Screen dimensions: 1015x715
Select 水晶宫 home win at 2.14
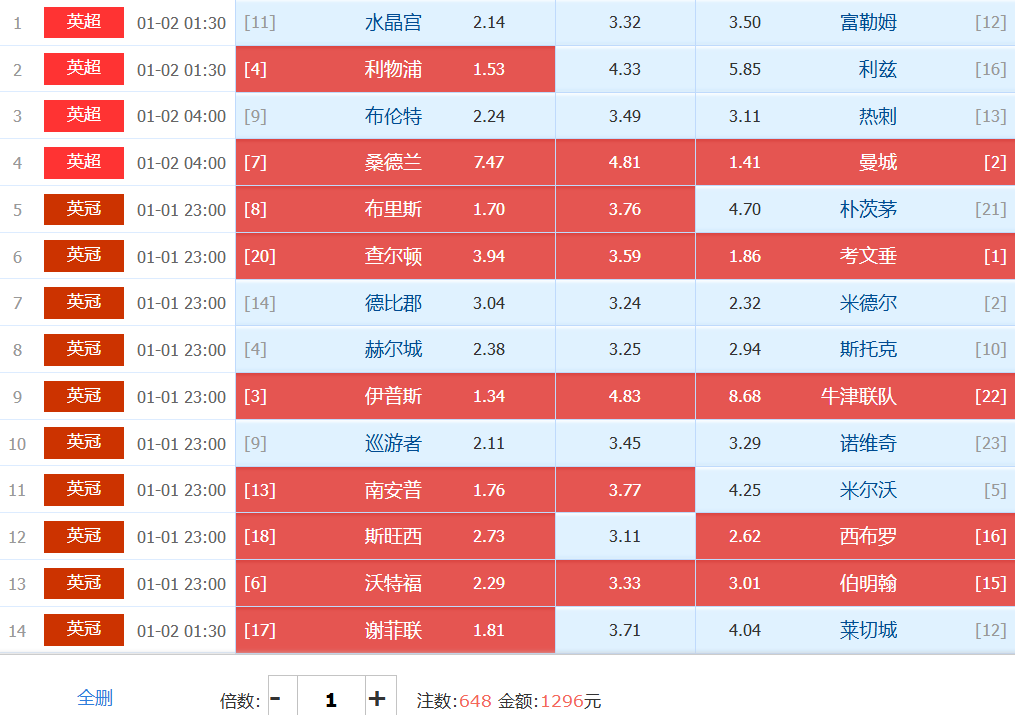tap(395, 22)
